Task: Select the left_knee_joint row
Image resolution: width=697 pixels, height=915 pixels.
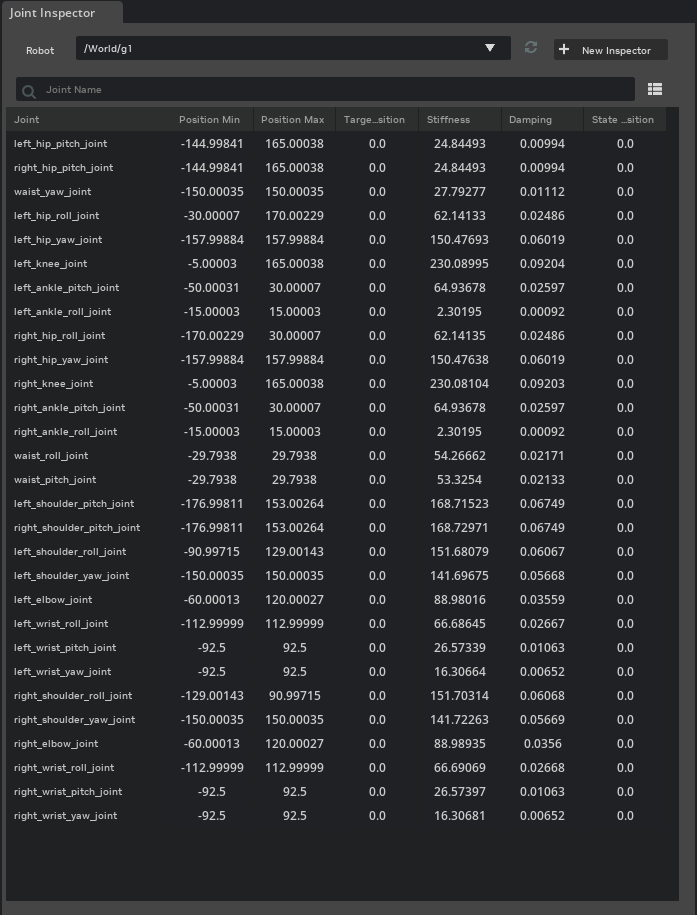Action: [336, 264]
